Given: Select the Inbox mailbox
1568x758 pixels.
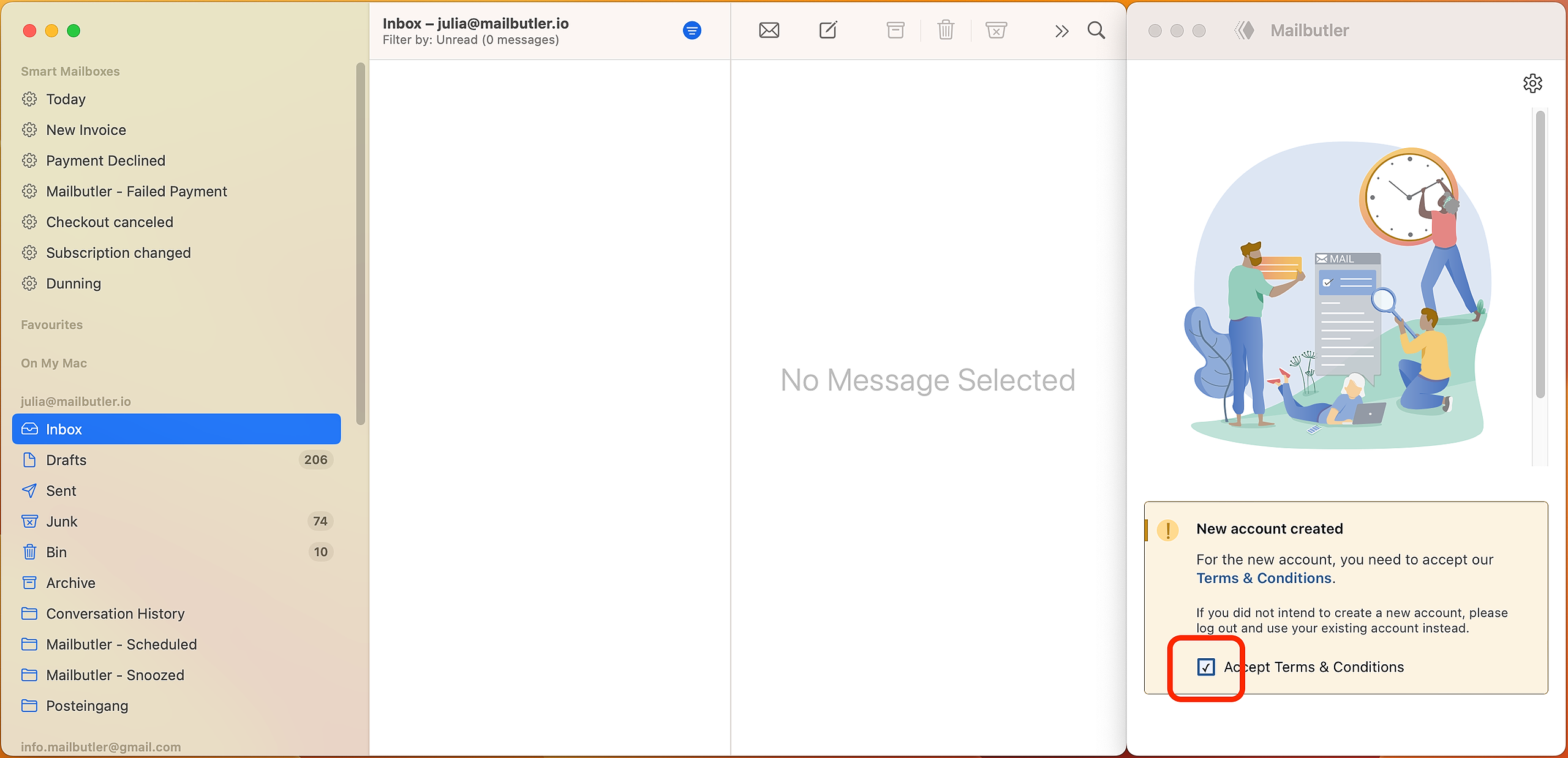Looking at the screenshot, I should 176,429.
